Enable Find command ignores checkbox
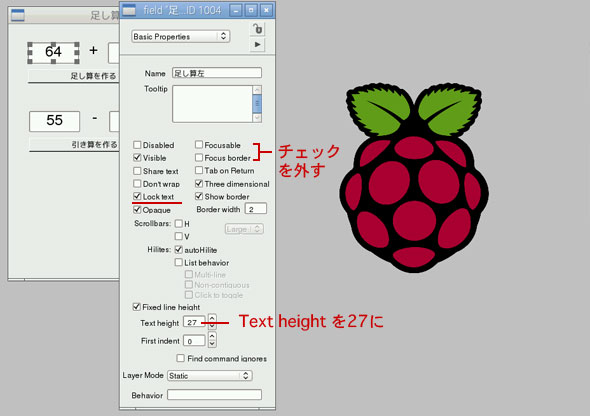Image resolution: width=590 pixels, height=416 pixels. (181, 358)
